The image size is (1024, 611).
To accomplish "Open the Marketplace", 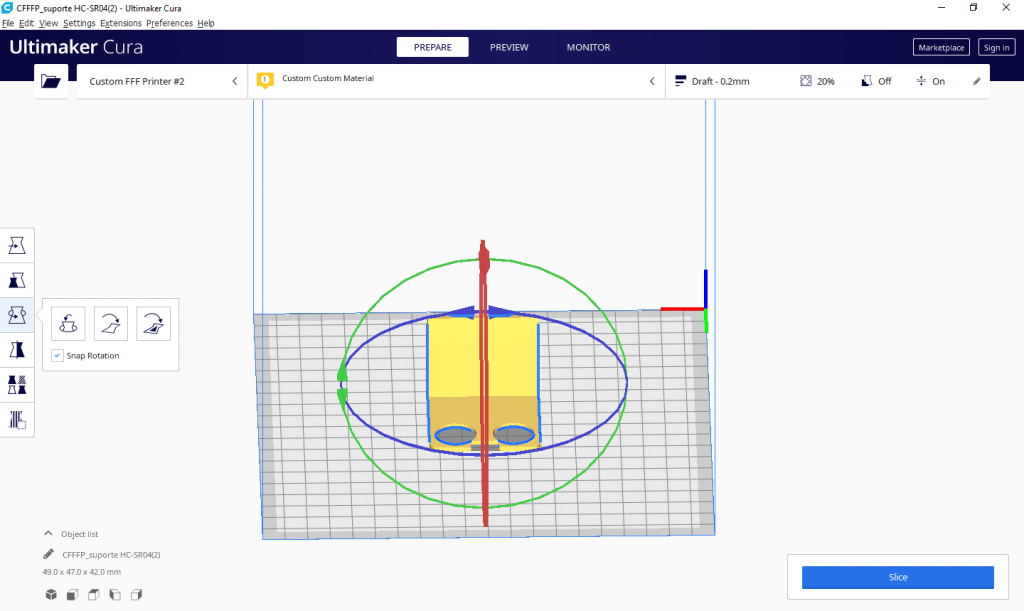I will (x=941, y=47).
